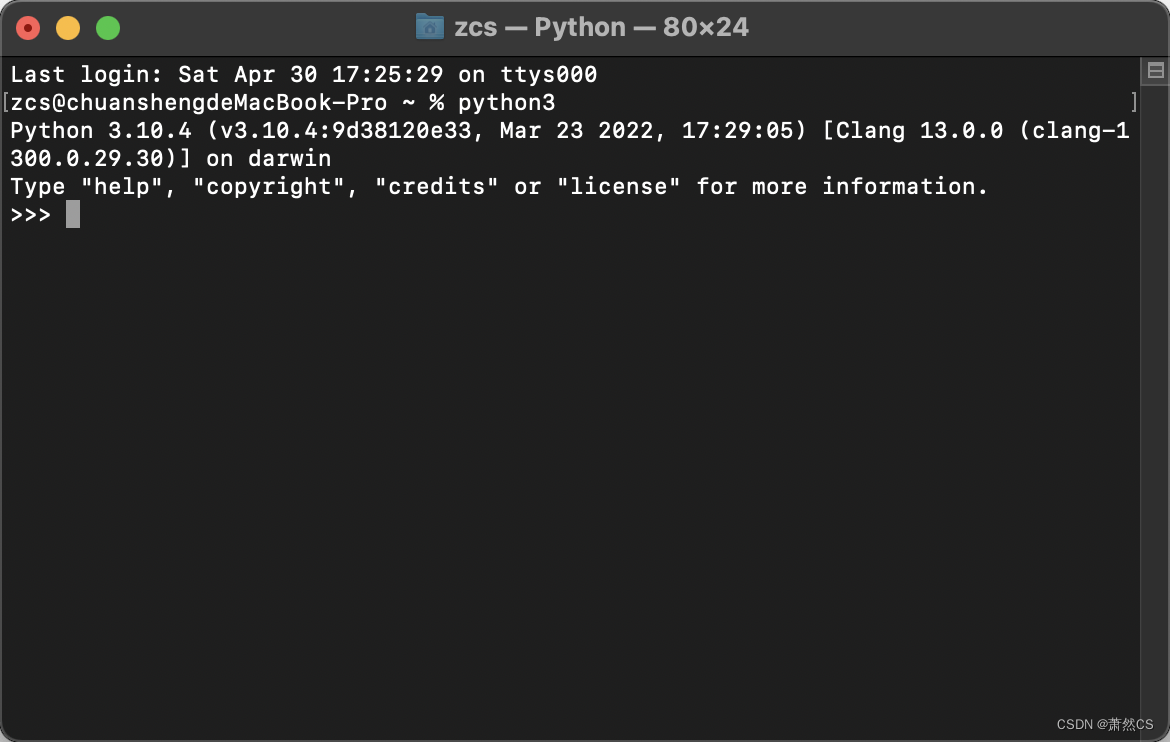1170x742 pixels.
Task: Click the window title "zcs — Python — 80×24"
Action: (x=601, y=27)
